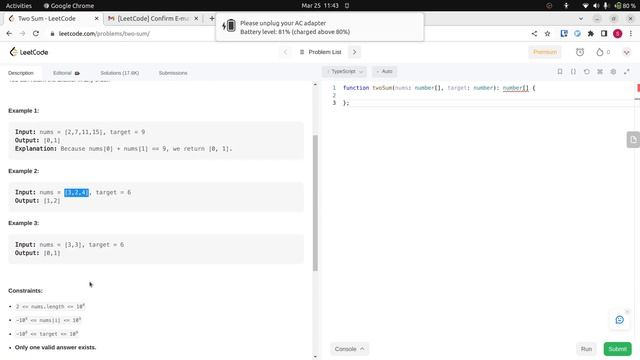
Task: Go to next problem arrow
Action: click(x=354, y=52)
